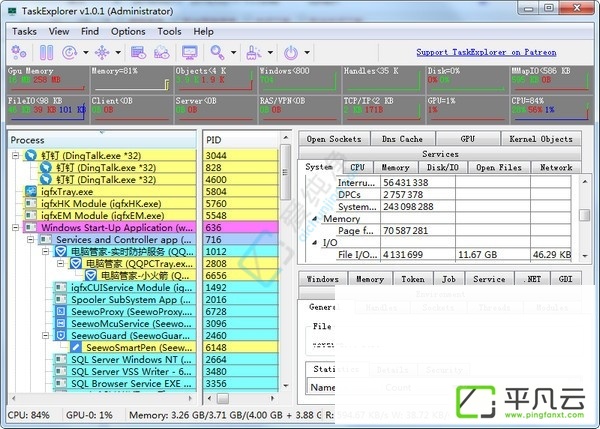Open the Help menu
The height and width of the screenshot is (429, 600).
204,31
